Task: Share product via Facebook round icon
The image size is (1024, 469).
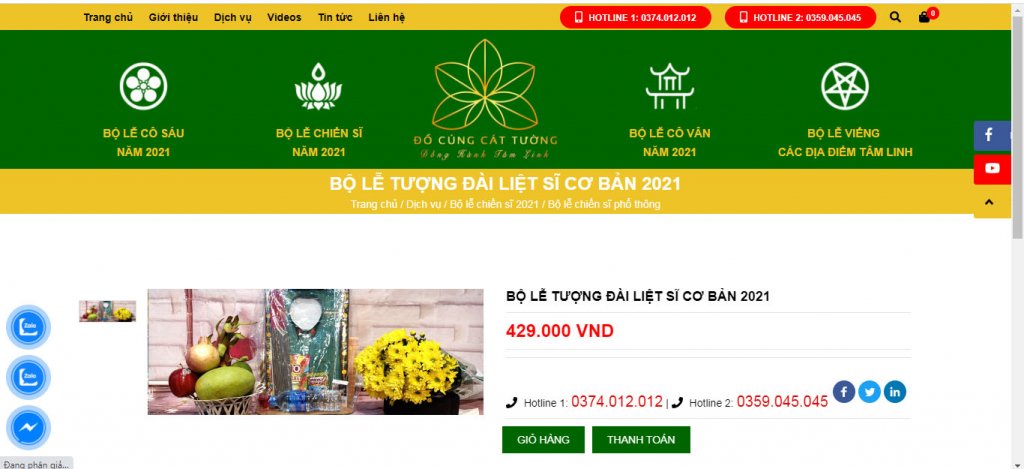Action: pos(844,391)
